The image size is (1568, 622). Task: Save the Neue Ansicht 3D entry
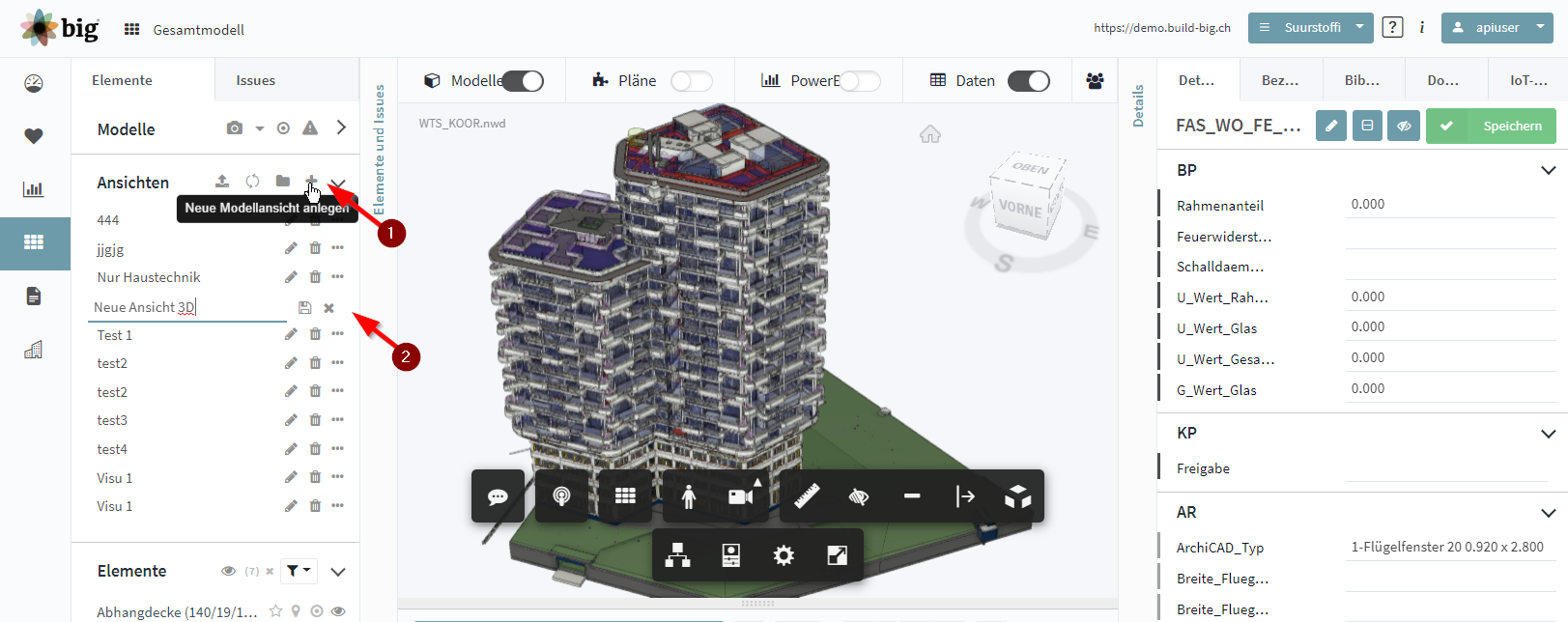pyautogui.click(x=305, y=307)
